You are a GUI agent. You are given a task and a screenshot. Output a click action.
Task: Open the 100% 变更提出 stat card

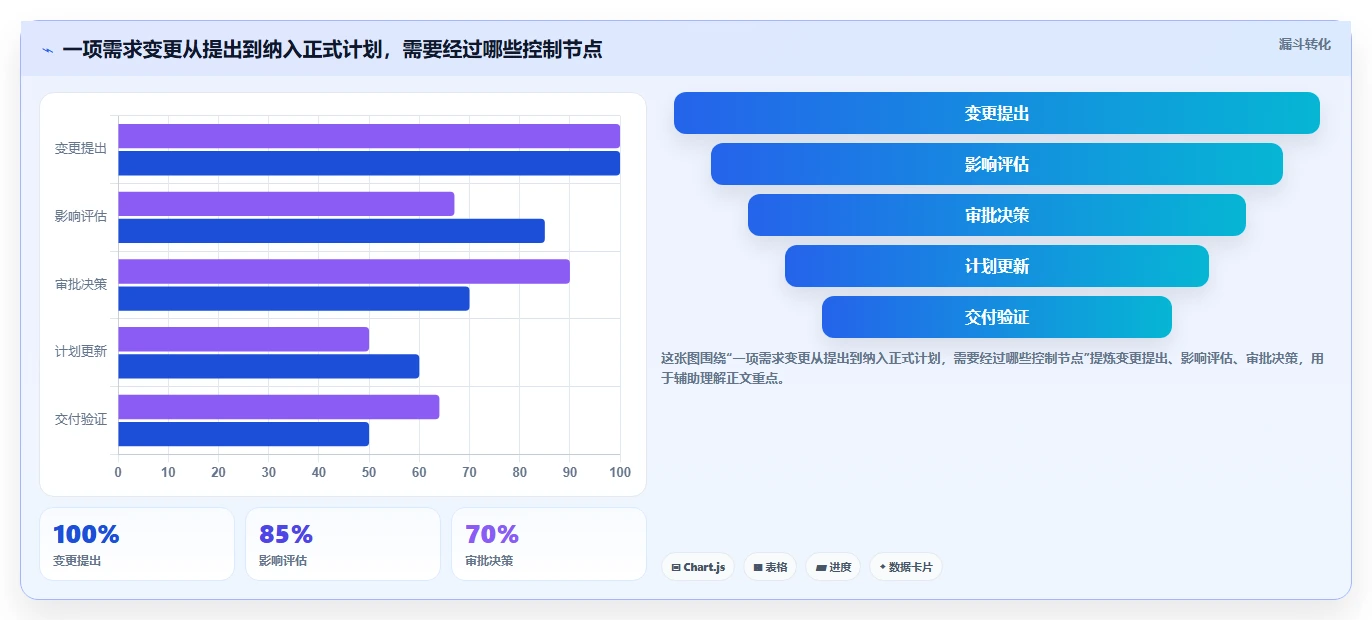(137, 544)
